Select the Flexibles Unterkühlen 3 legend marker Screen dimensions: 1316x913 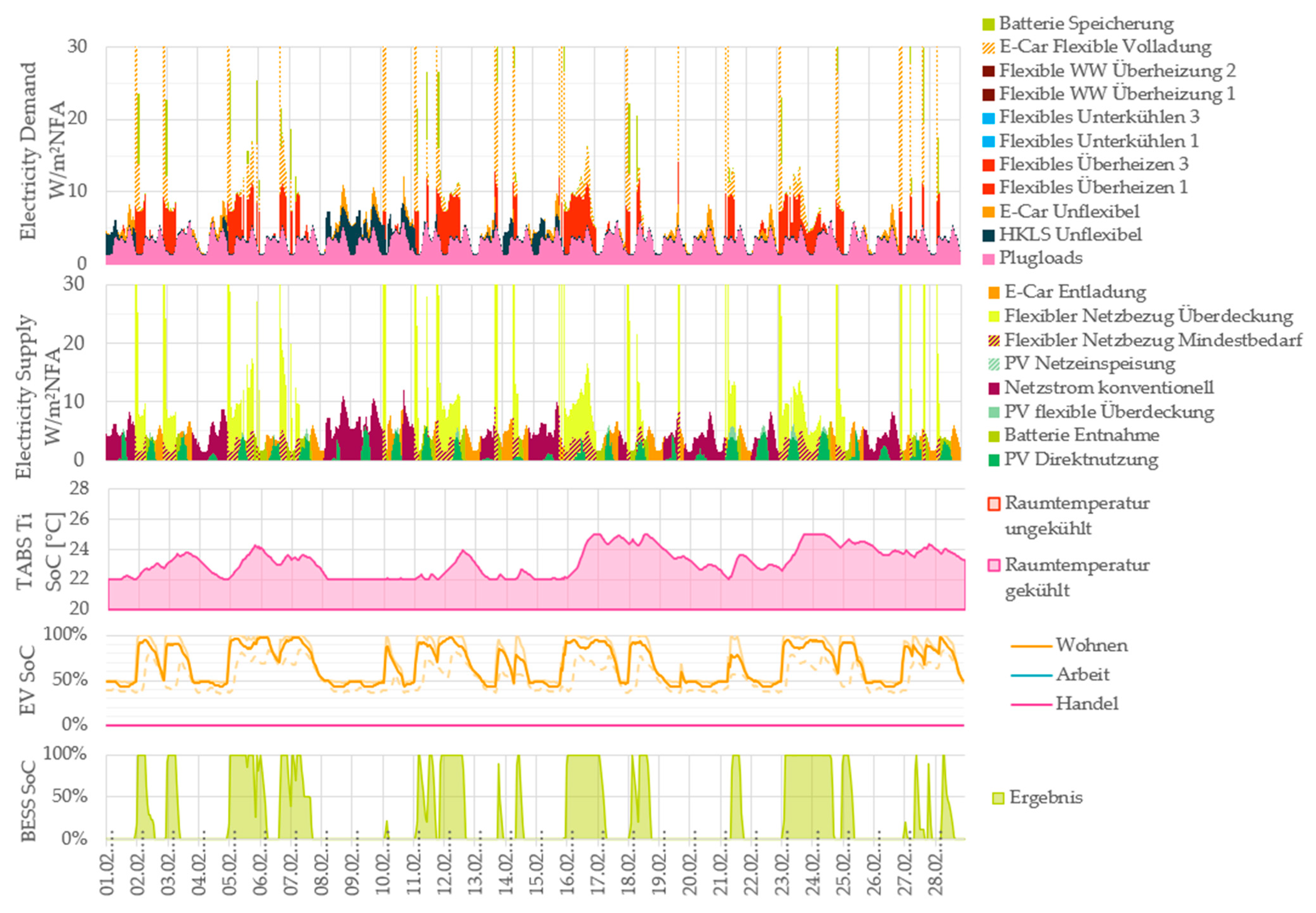coord(988,118)
